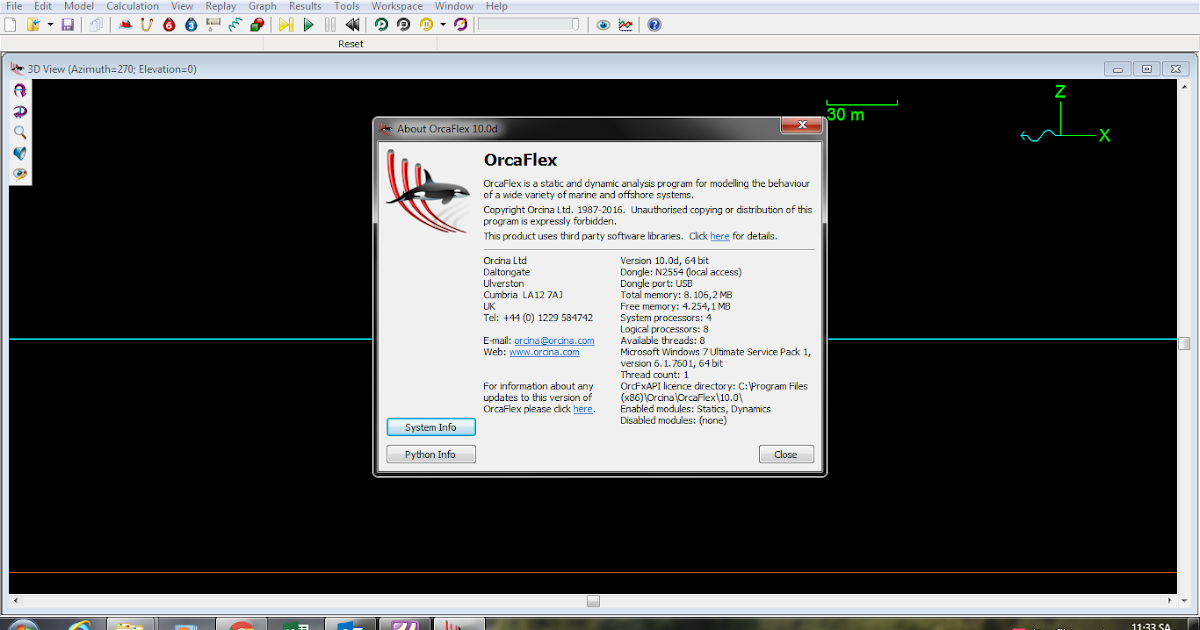Pause the replay

(330, 24)
